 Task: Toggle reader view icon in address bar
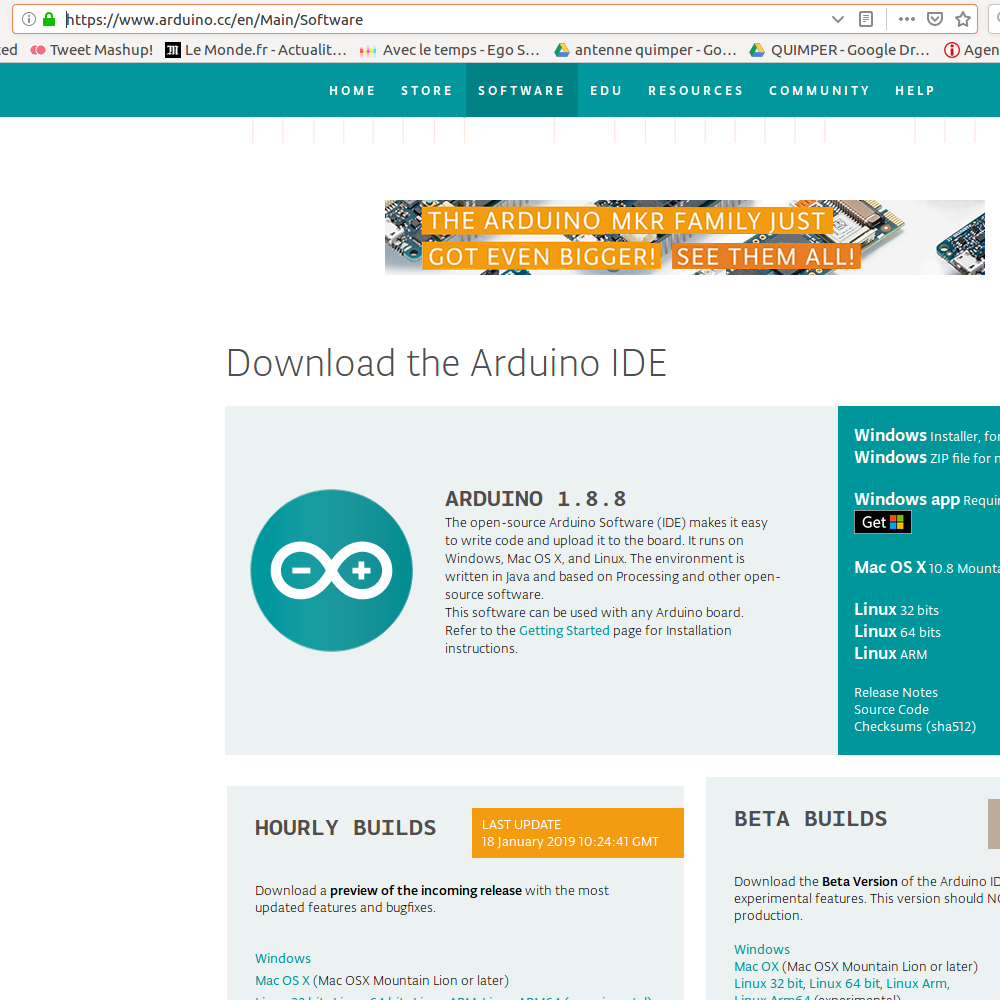pyautogui.click(x=866, y=19)
